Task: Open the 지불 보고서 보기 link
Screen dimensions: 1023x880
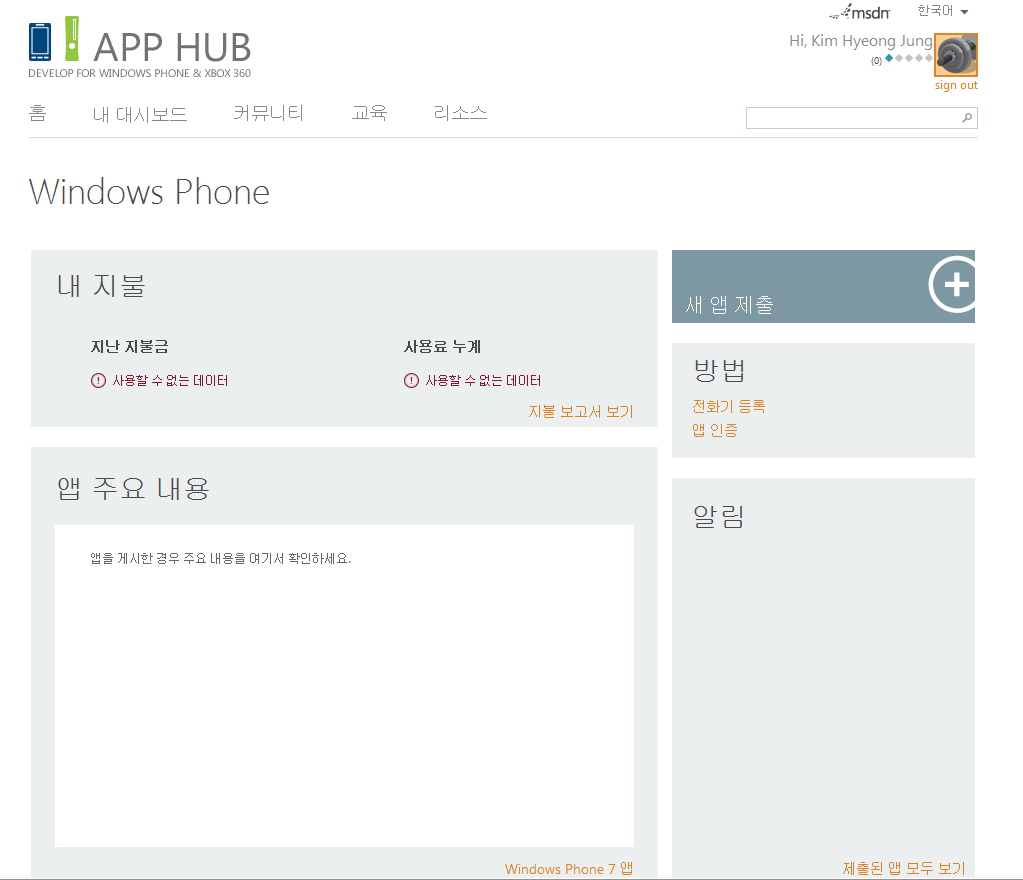Action: [581, 412]
